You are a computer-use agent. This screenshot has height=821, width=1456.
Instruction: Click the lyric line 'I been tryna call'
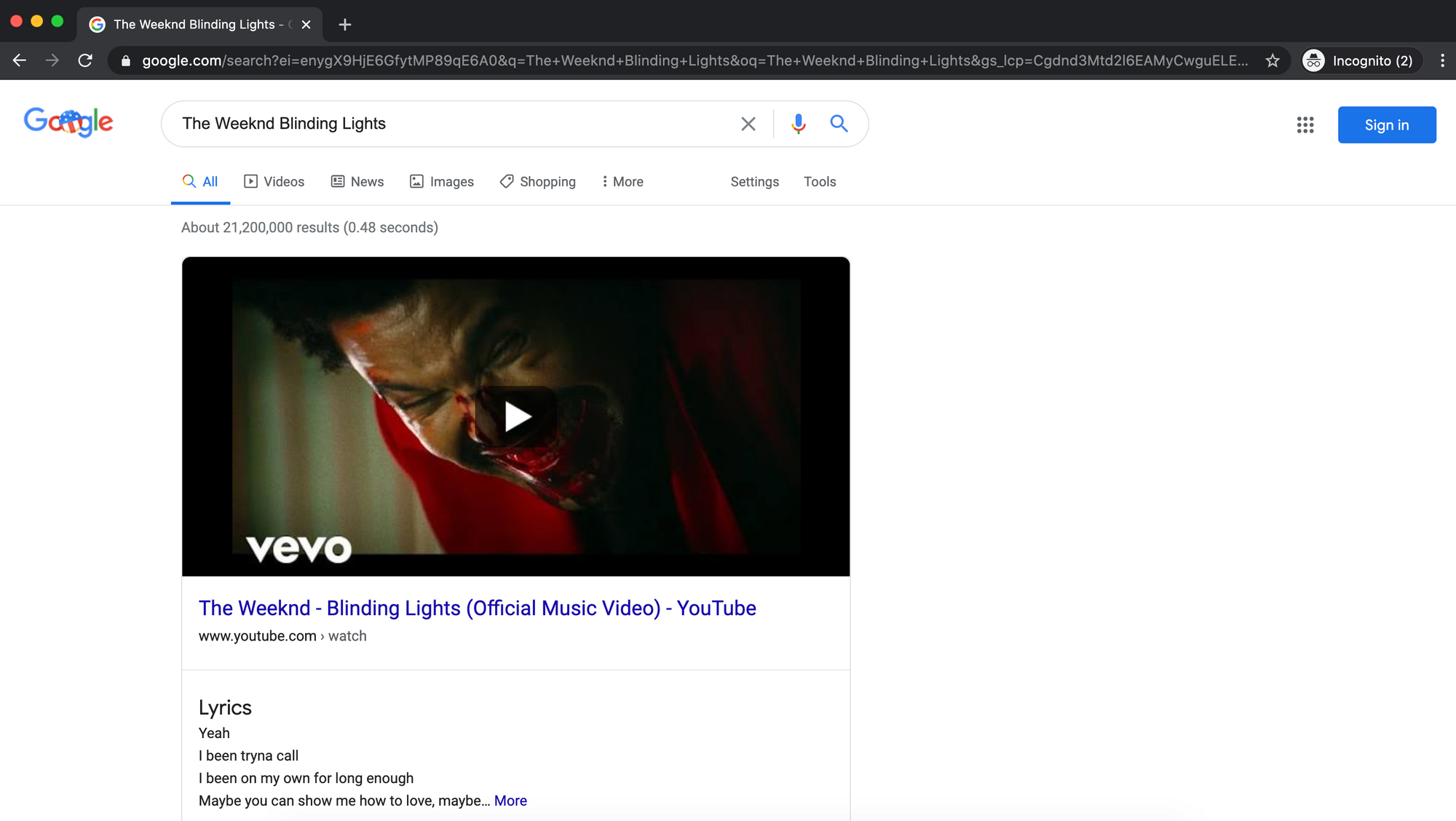pos(248,755)
